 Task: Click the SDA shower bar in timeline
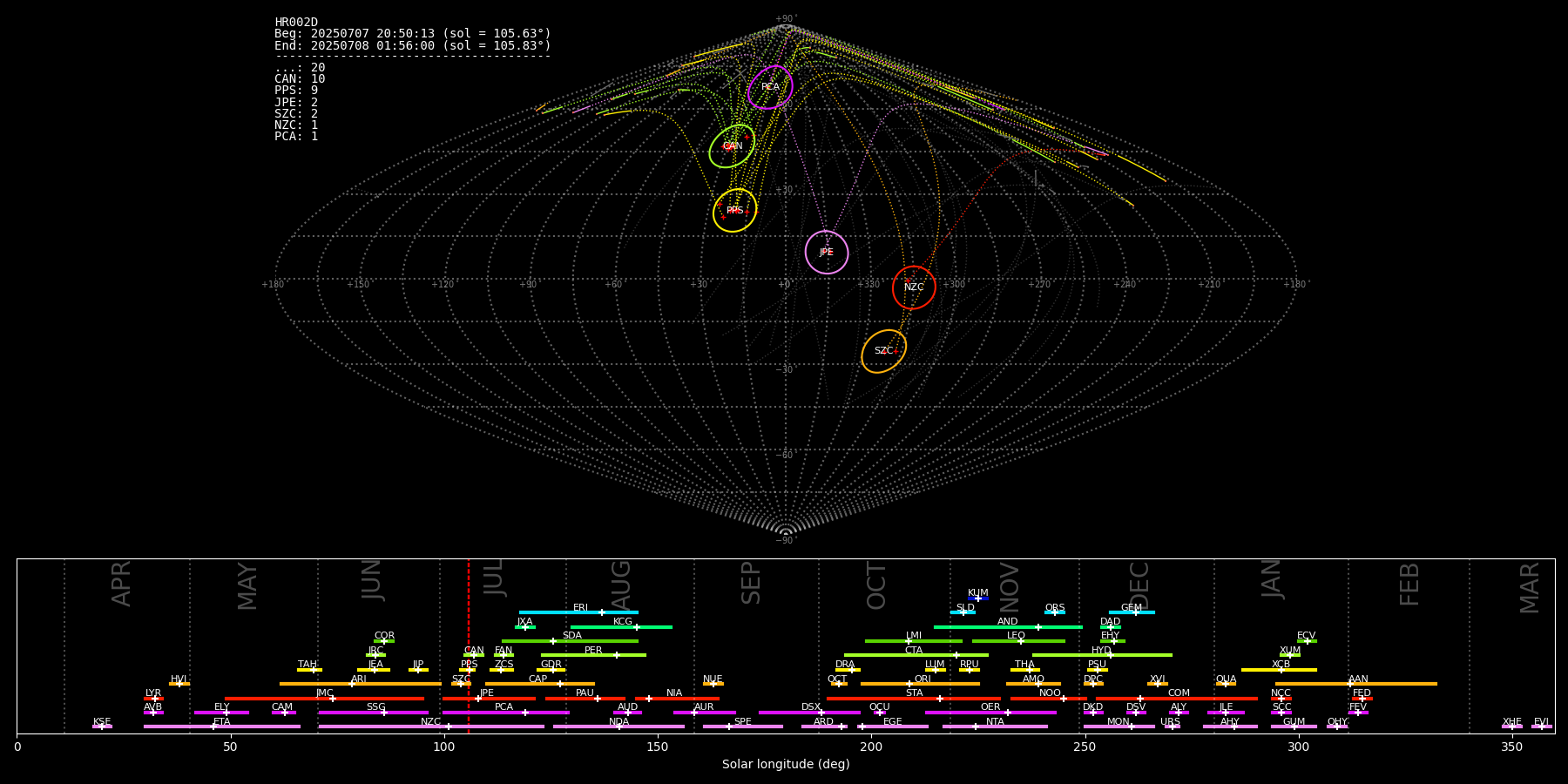click(570, 641)
